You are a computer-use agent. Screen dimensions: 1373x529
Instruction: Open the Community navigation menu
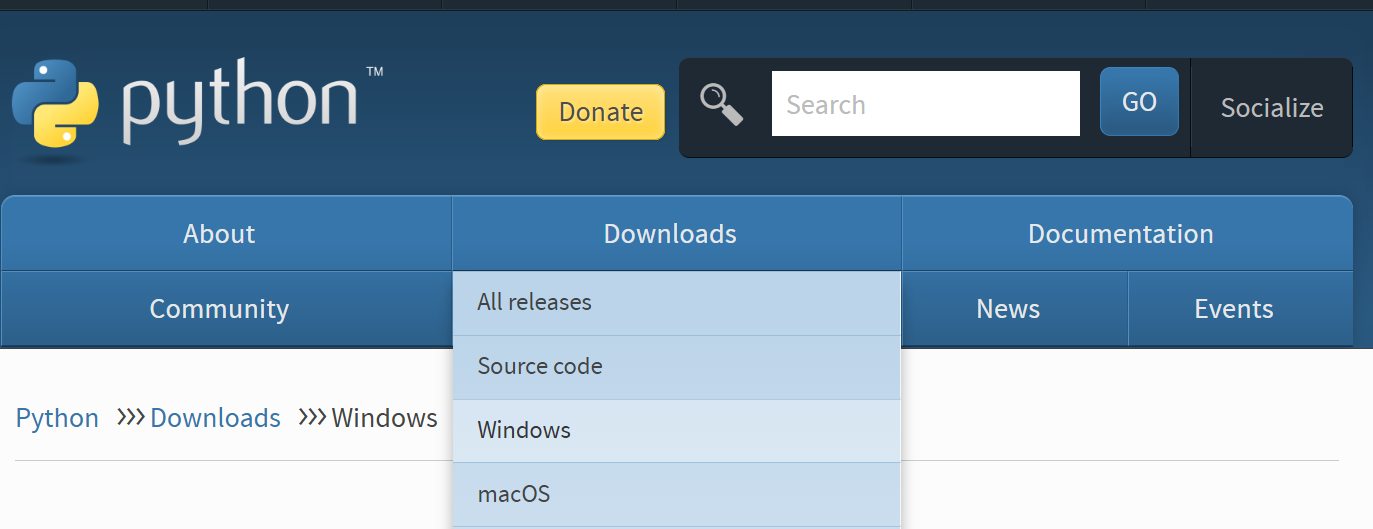tap(226, 309)
